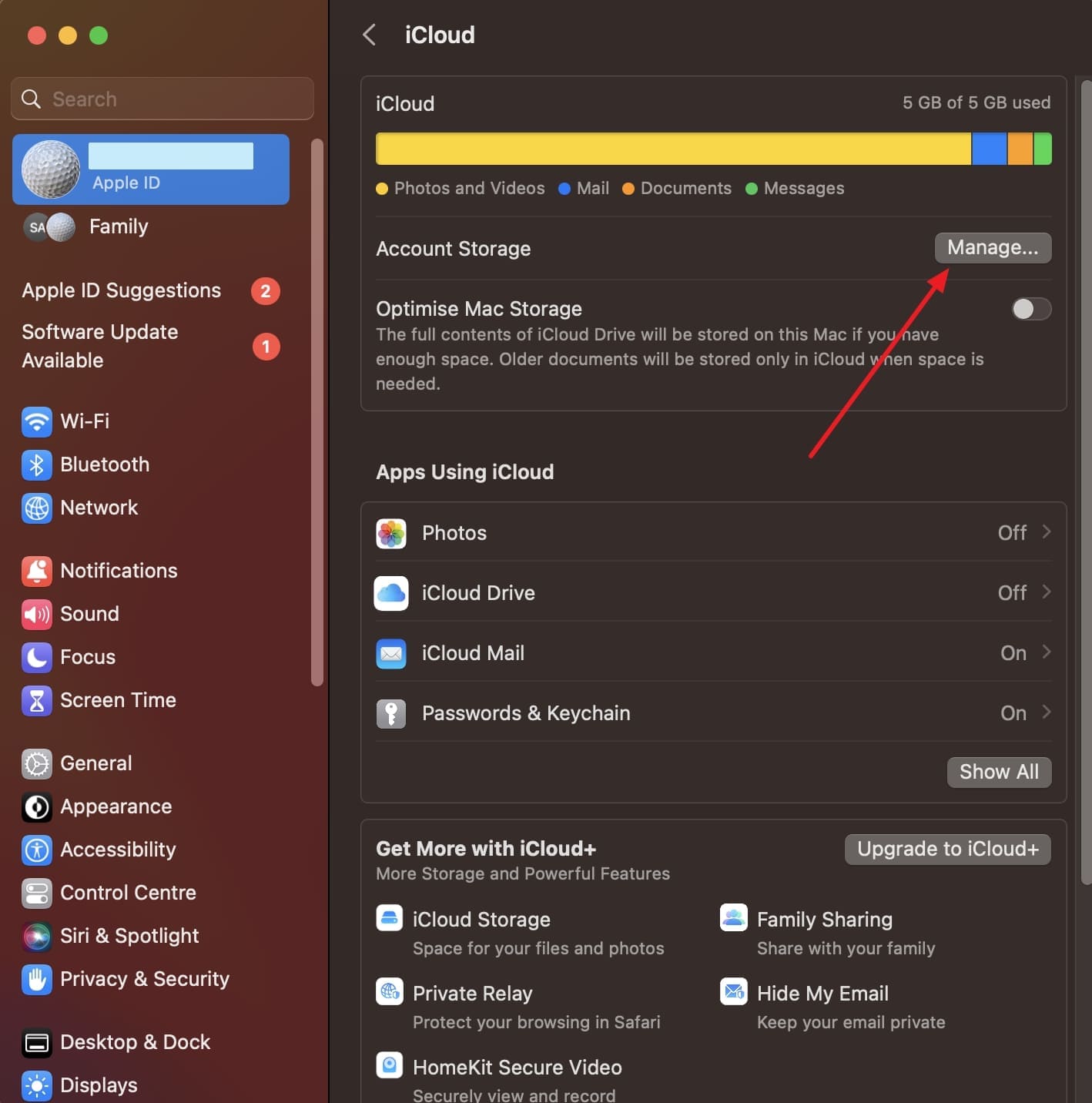The height and width of the screenshot is (1103, 1092).
Task: Click the golf ball Apple ID avatar
Action: coord(51,169)
